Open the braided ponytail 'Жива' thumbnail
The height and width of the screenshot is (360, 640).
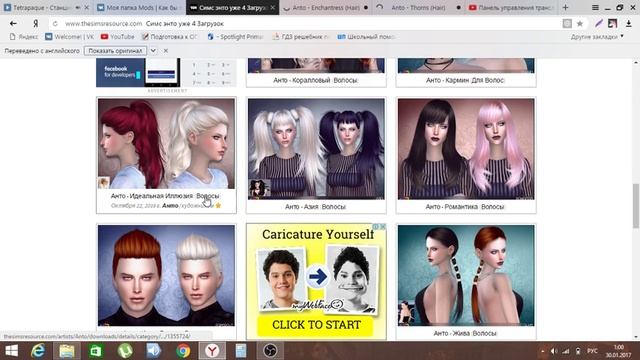466,276
